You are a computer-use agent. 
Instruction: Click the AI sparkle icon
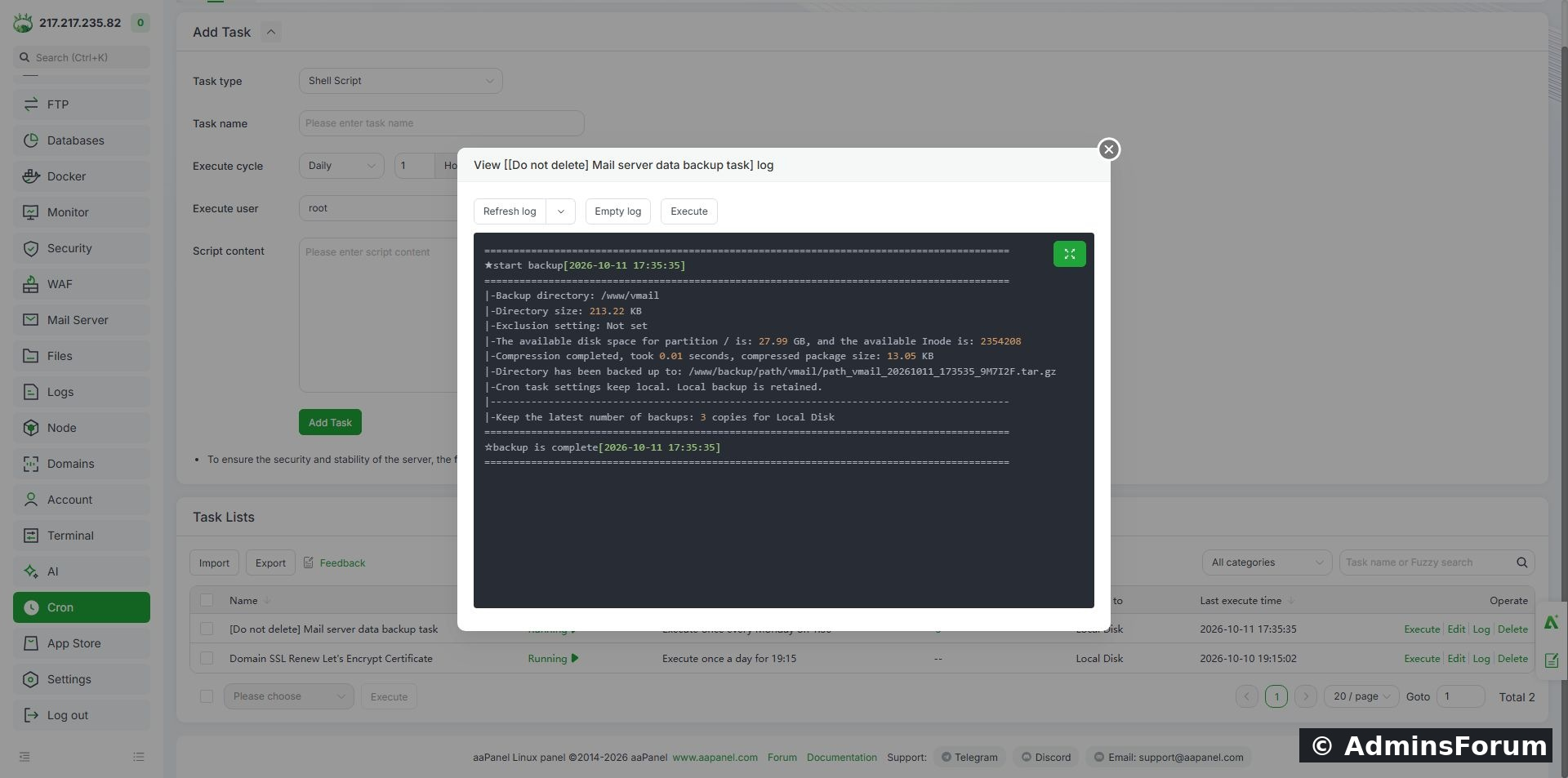[x=31, y=571]
